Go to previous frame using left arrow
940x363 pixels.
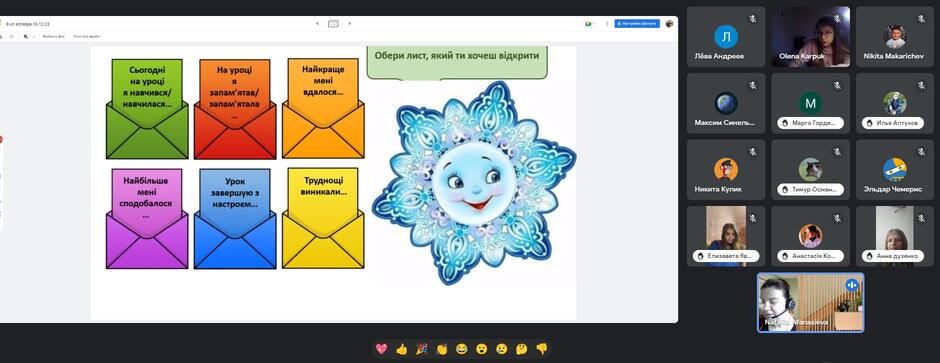[x=317, y=24]
